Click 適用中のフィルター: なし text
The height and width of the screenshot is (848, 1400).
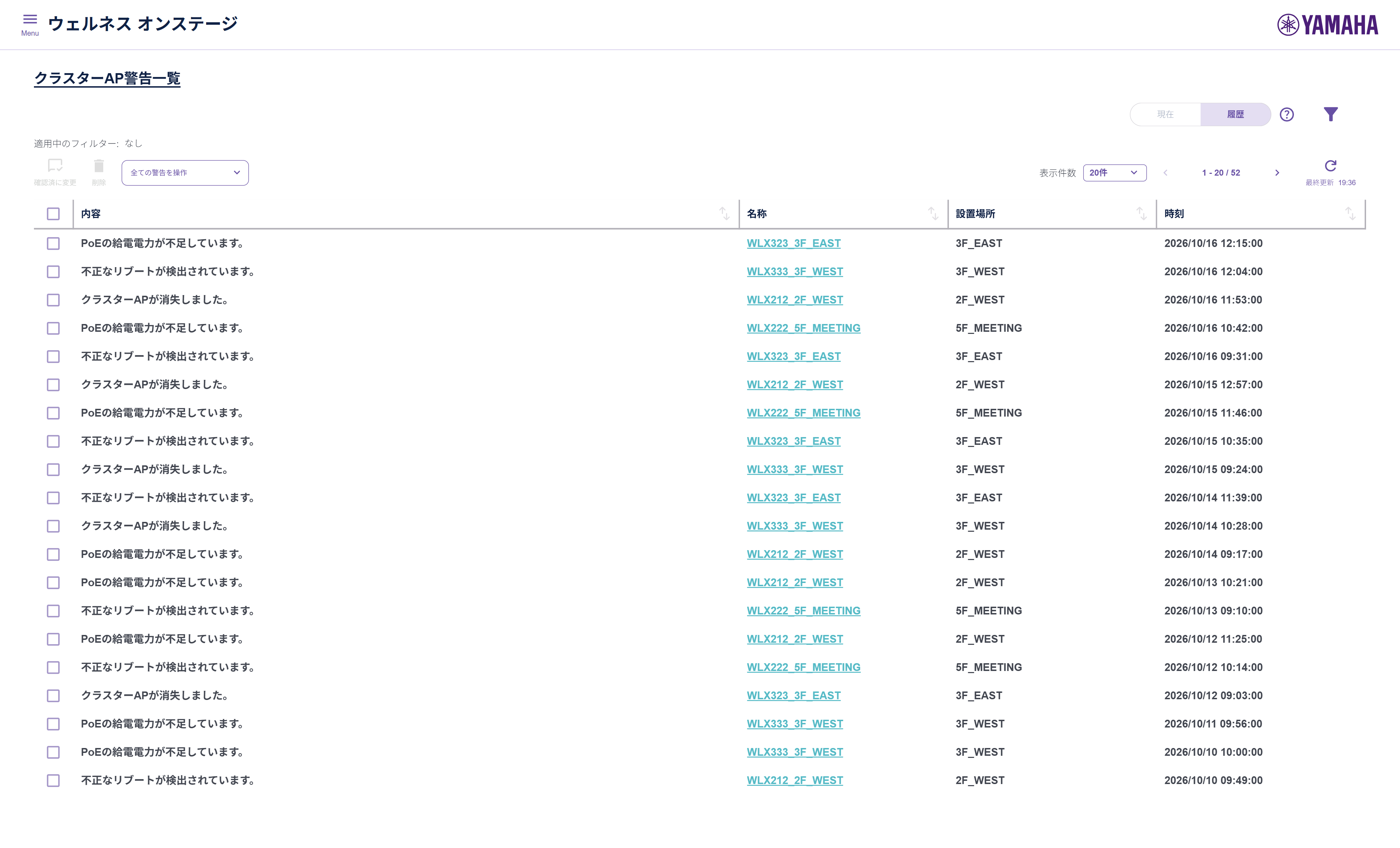click(88, 143)
